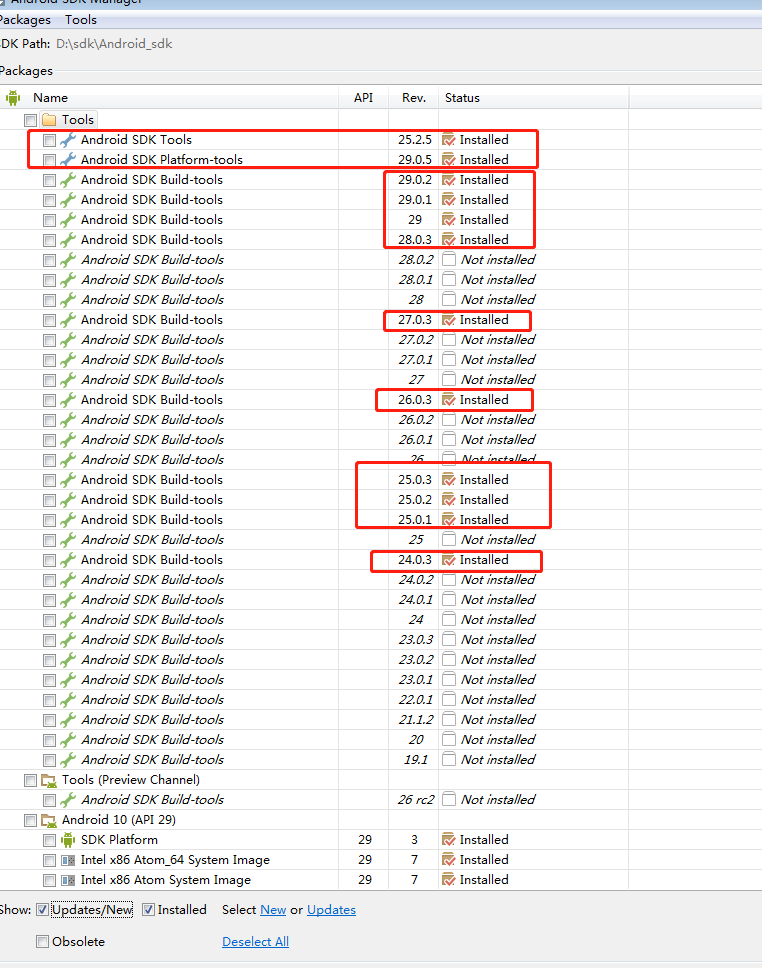Enable the Obsolete checkbox
The width and height of the screenshot is (762, 968).
tap(42, 942)
